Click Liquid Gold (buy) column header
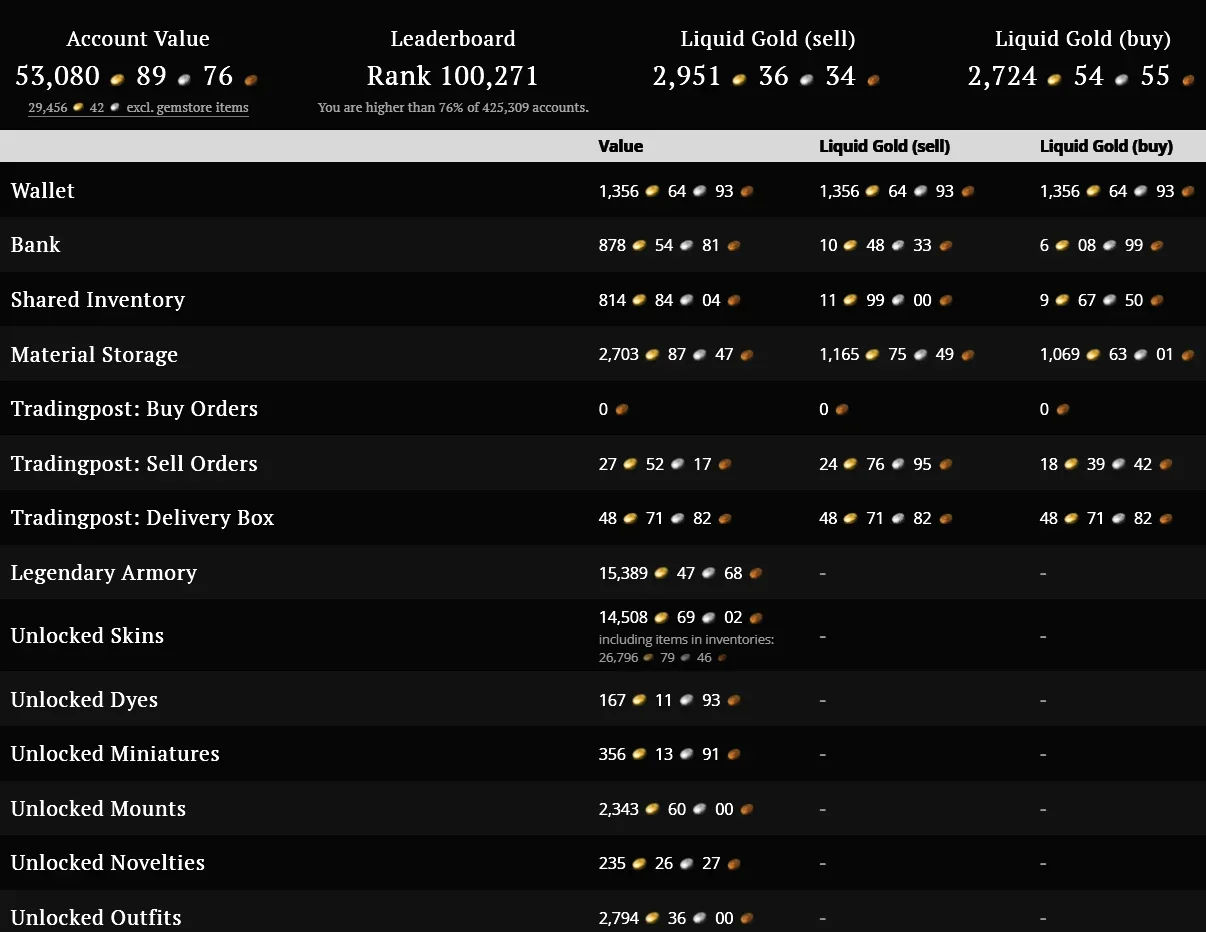This screenshot has height=932, width=1206. (x=1107, y=146)
